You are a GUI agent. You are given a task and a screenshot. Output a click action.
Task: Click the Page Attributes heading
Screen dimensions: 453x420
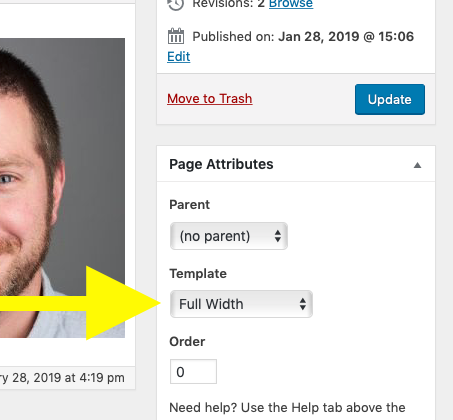click(x=221, y=164)
